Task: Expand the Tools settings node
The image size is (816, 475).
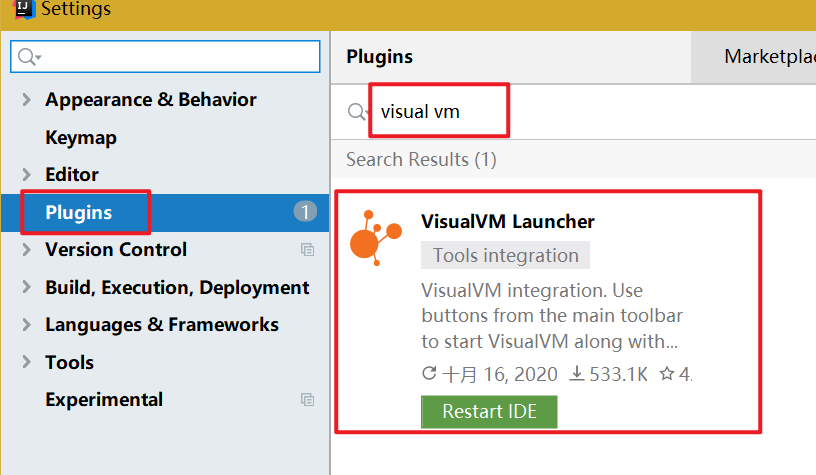Action: tap(27, 362)
